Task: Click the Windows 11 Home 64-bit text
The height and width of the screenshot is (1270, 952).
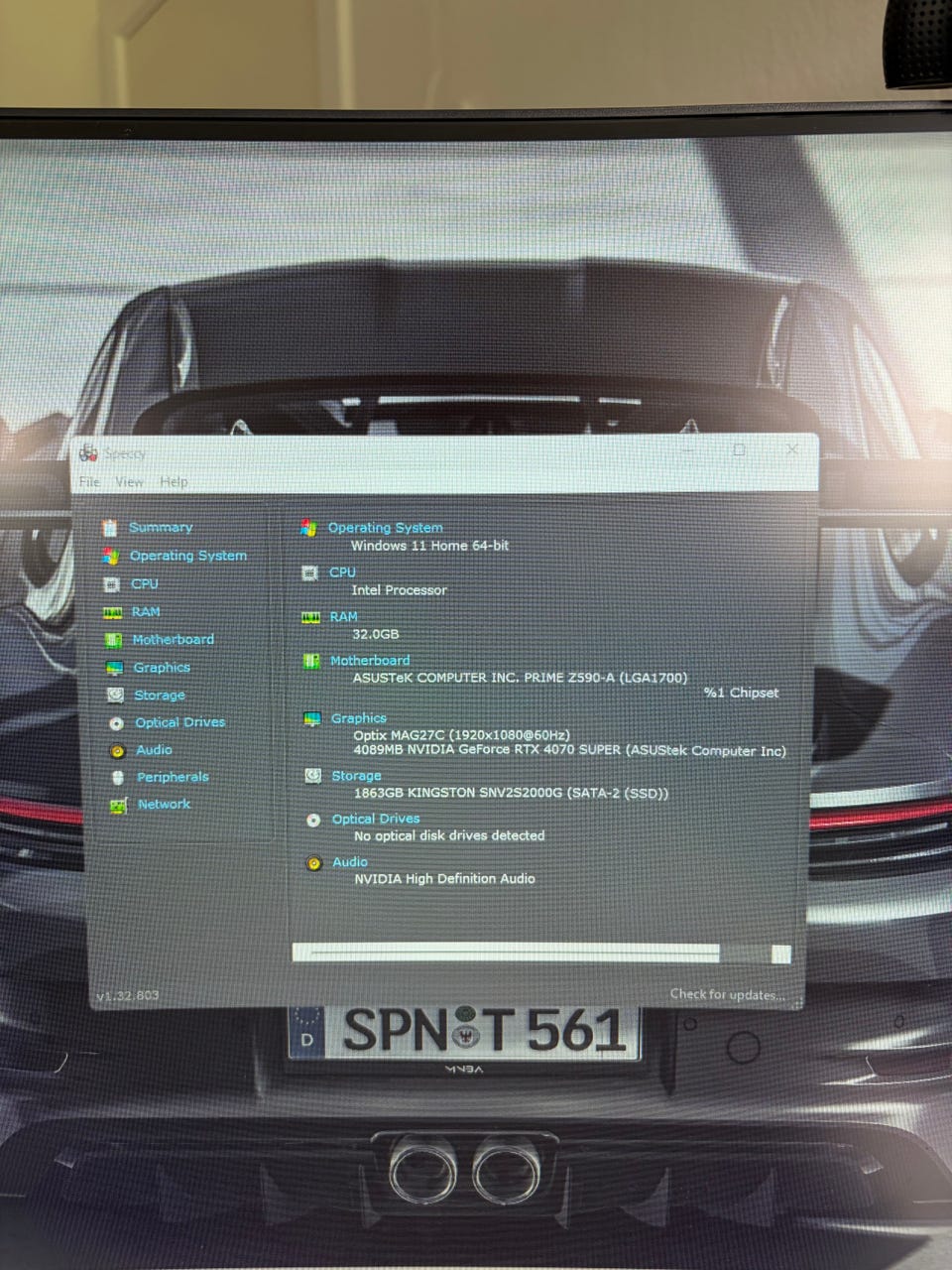Action: tap(429, 545)
